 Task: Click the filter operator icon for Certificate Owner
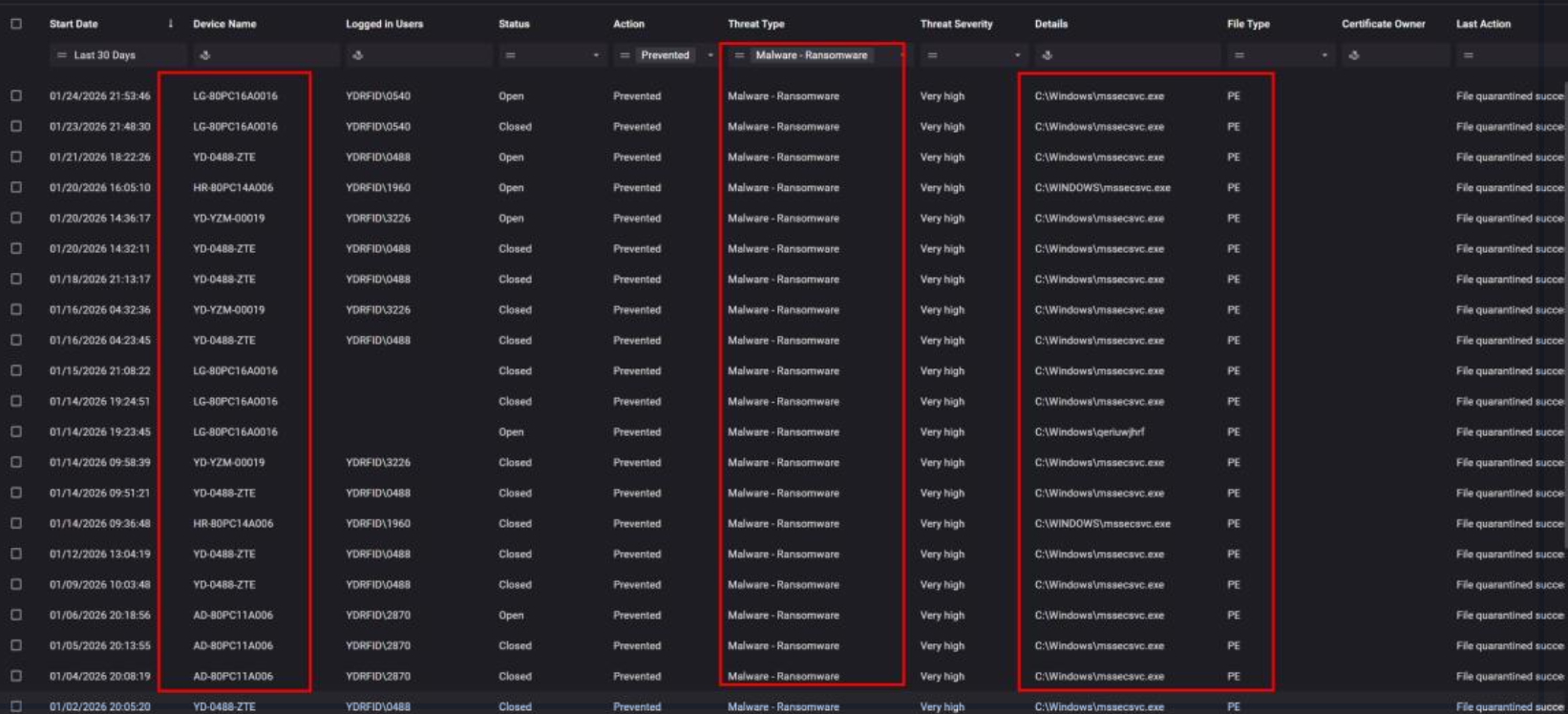click(x=1353, y=55)
